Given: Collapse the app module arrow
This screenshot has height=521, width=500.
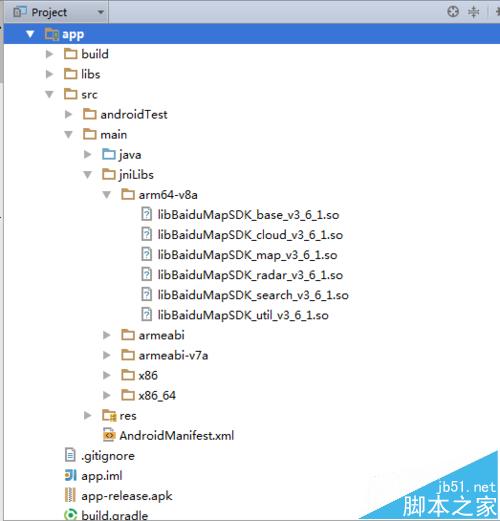Looking at the screenshot, I should point(30,34).
